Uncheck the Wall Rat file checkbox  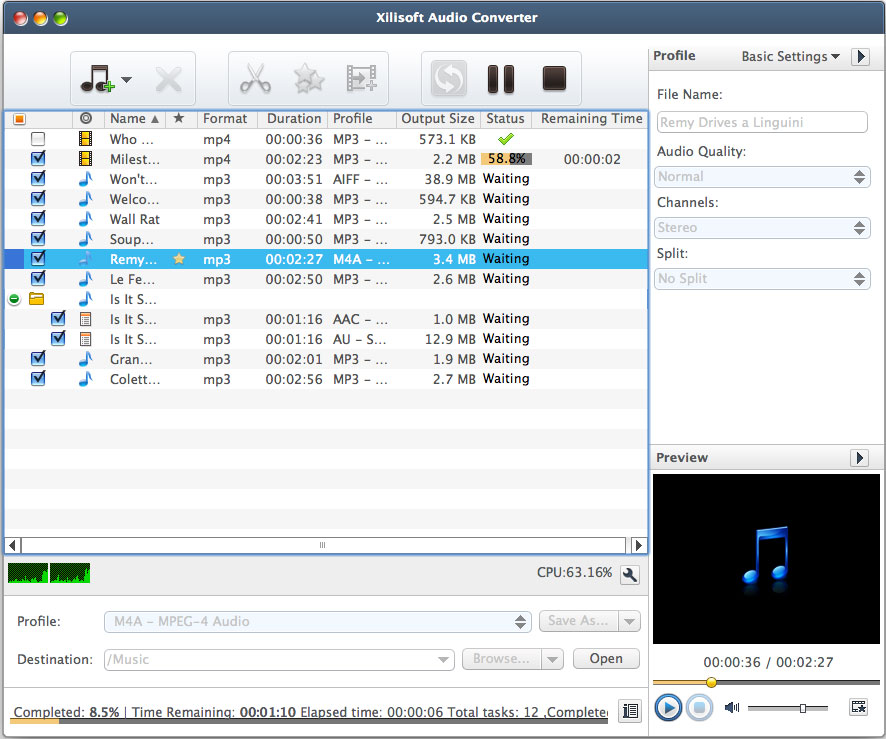coord(38,219)
